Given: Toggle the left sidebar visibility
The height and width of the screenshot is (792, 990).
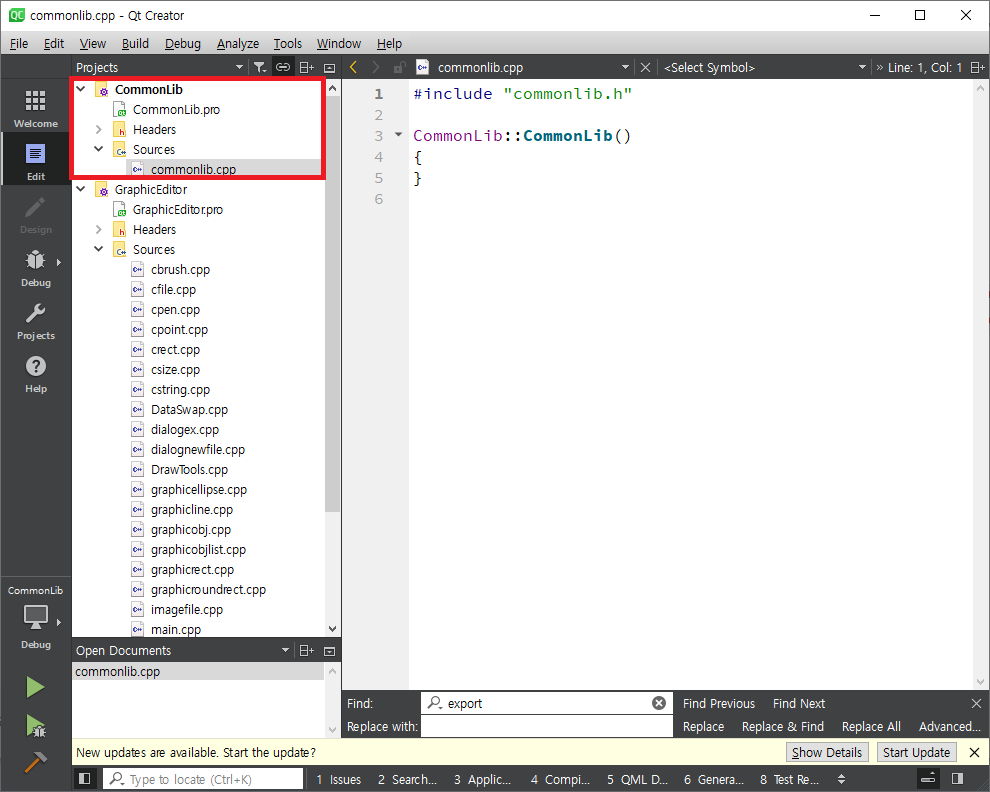Looking at the screenshot, I should [x=85, y=779].
